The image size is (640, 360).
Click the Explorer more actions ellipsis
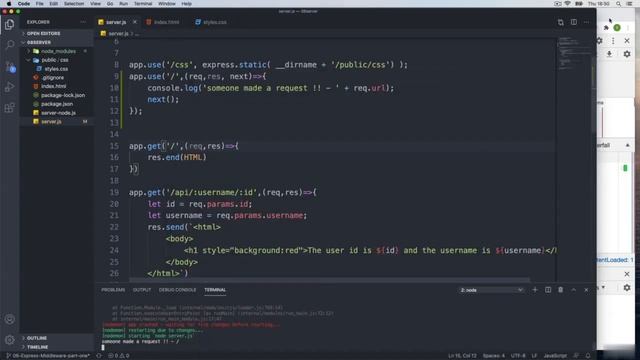point(83,22)
